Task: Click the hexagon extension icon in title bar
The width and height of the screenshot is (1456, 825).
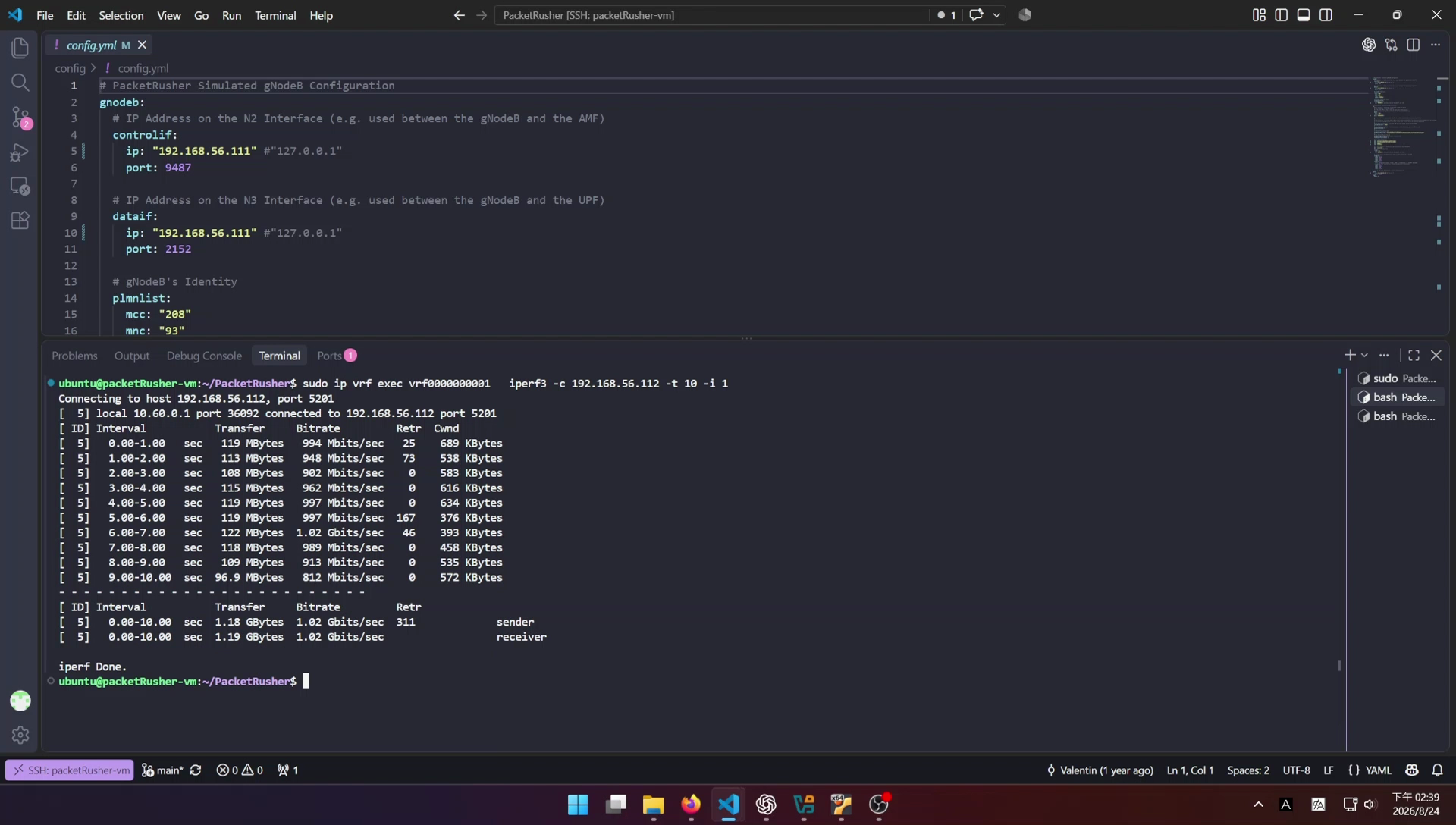Action: [1025, 15]
